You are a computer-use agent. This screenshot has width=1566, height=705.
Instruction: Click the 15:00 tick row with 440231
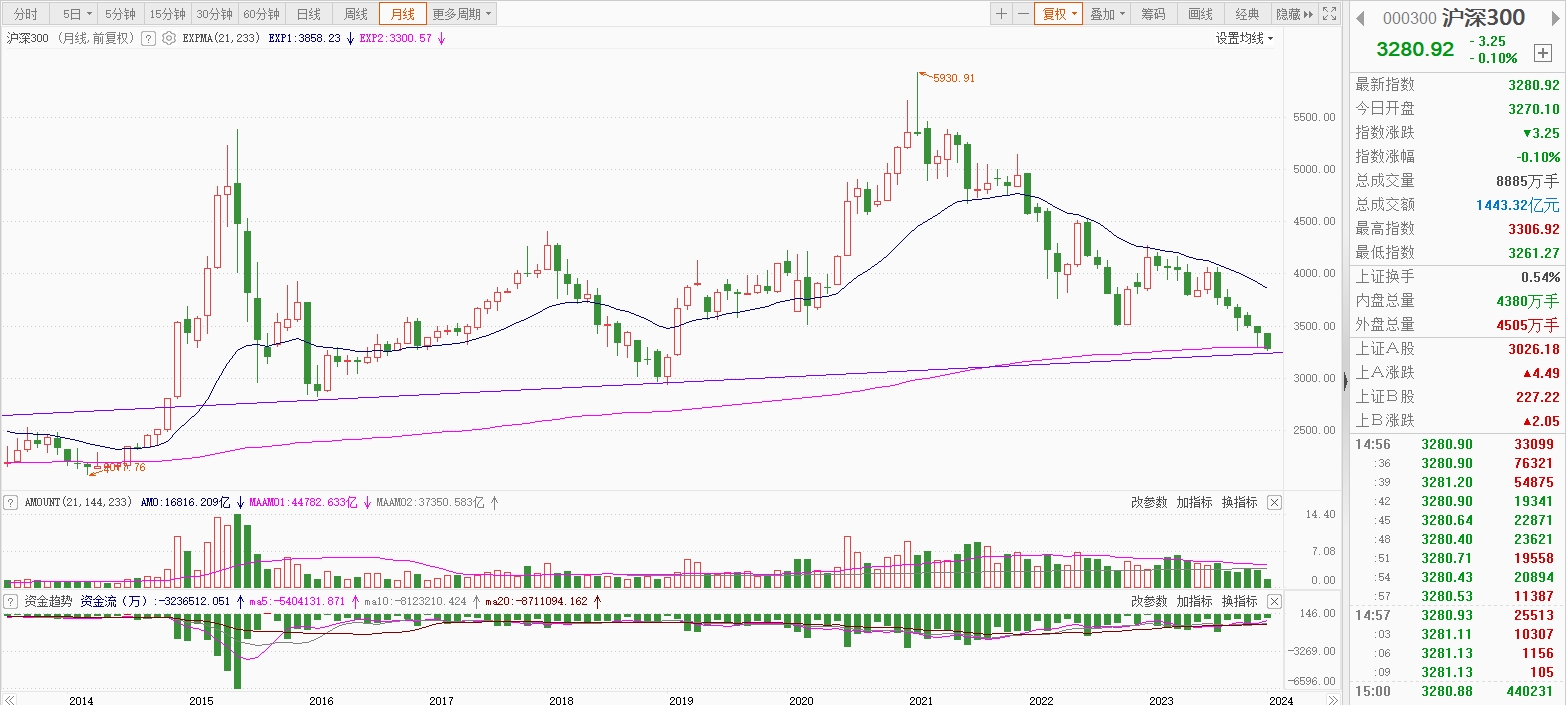click(1457, 691)
